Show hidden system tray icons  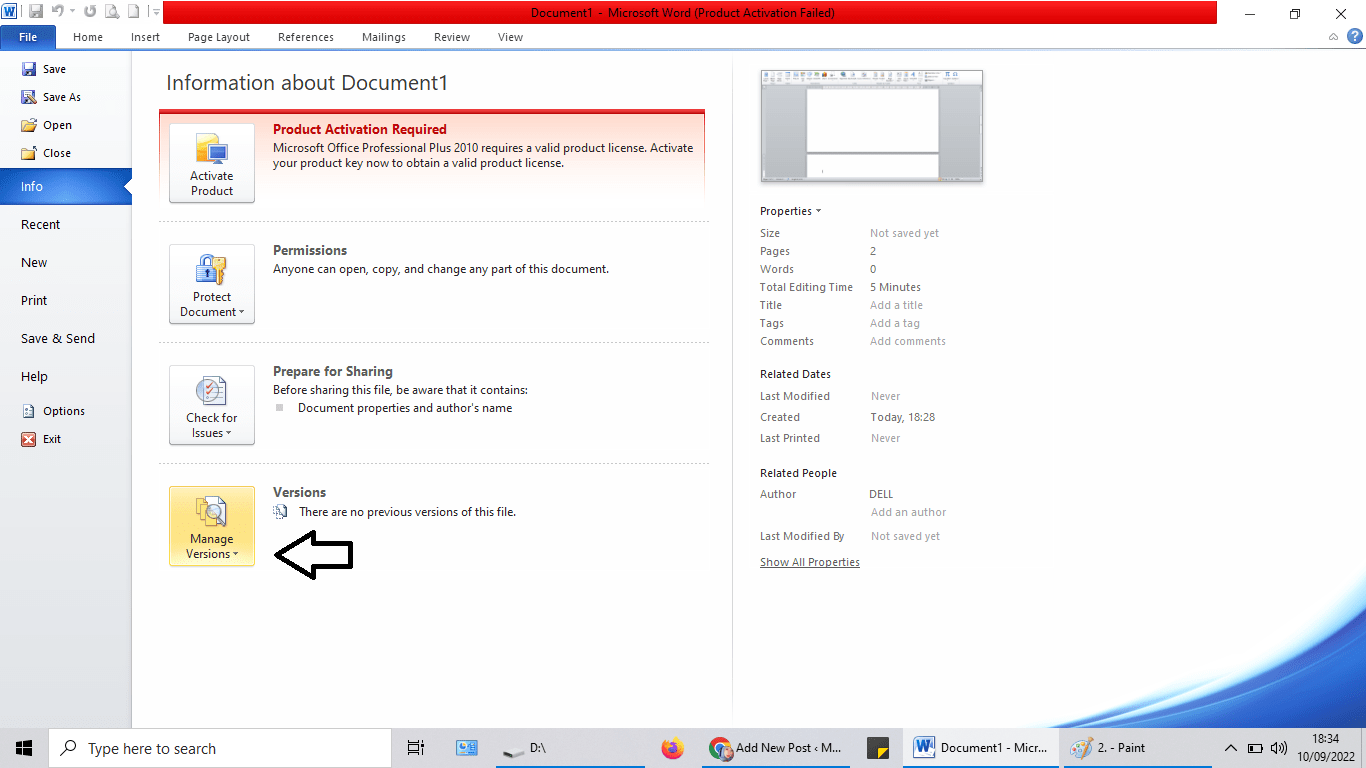tap(1231, 748)
